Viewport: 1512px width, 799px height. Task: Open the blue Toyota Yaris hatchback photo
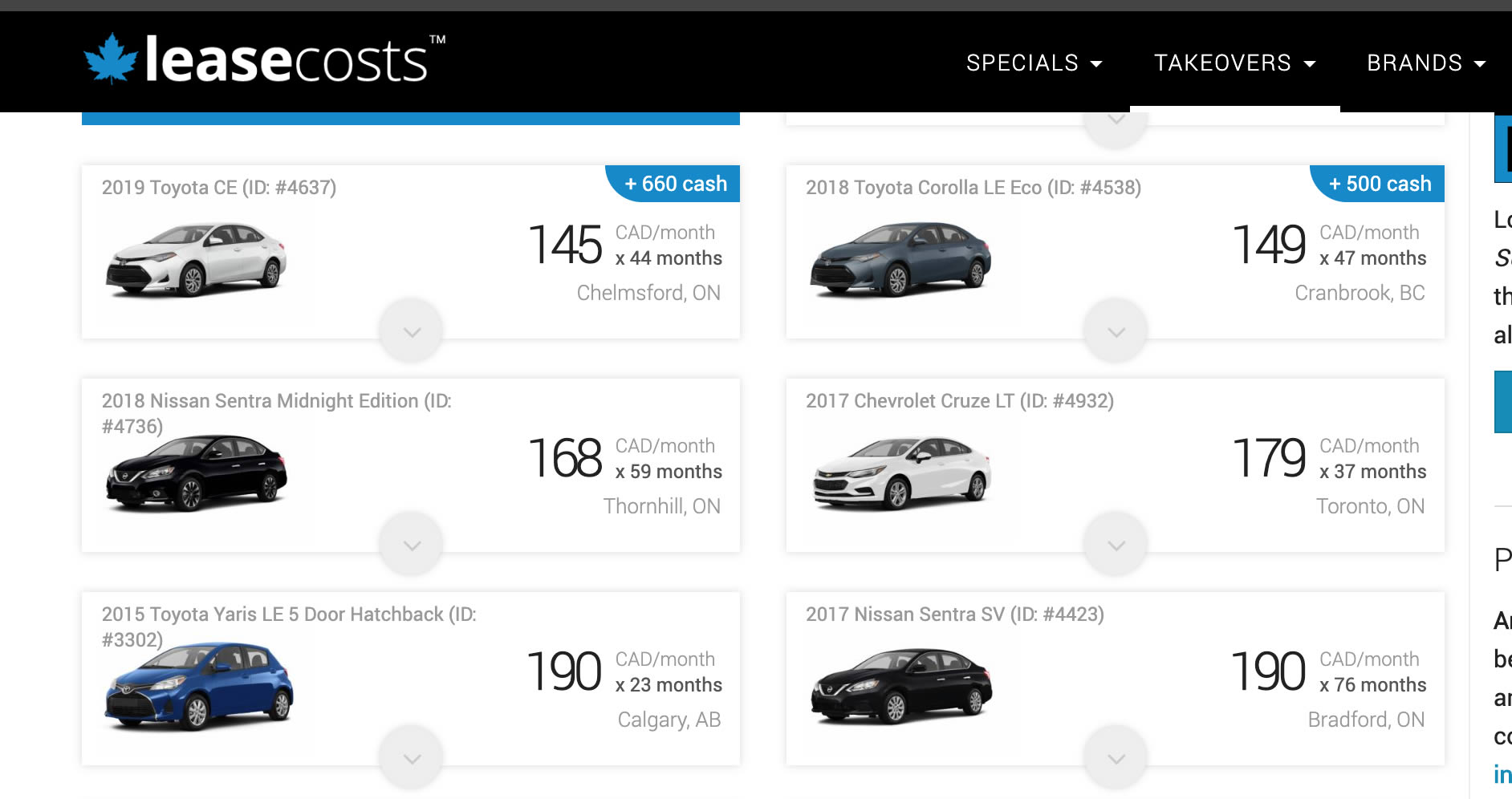tap(198, 687)
